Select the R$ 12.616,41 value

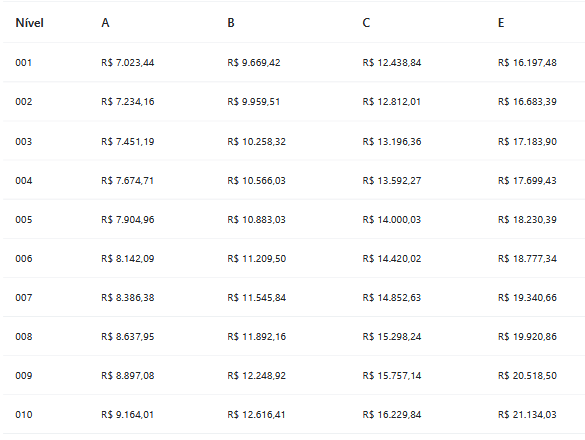pyautogui.click(x=256, y=415)
